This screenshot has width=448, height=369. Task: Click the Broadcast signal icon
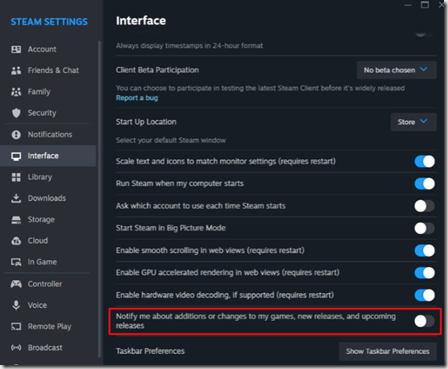click(x=16, y=348)
